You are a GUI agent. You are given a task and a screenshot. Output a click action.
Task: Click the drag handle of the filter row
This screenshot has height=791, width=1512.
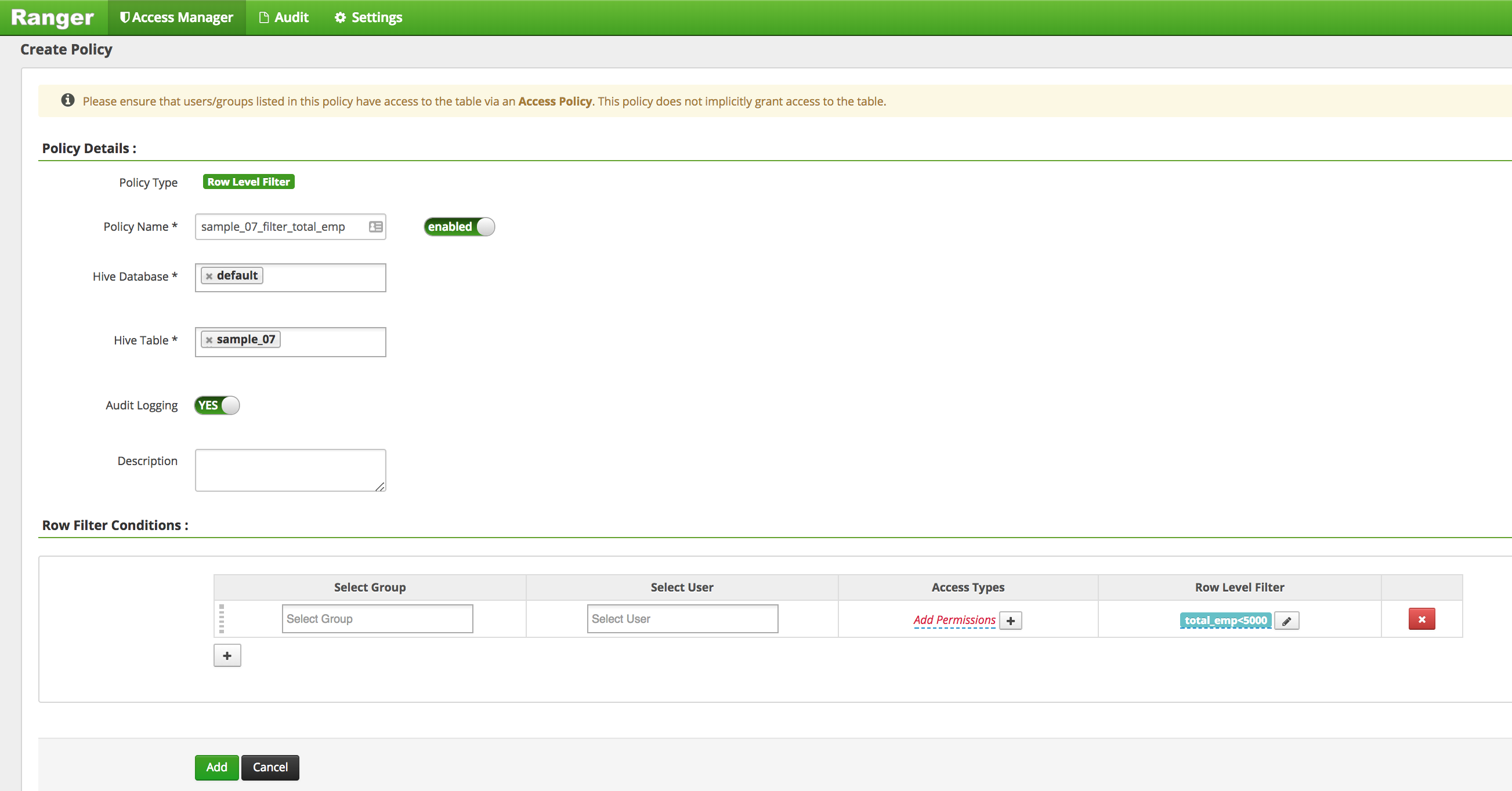(222, 619)
